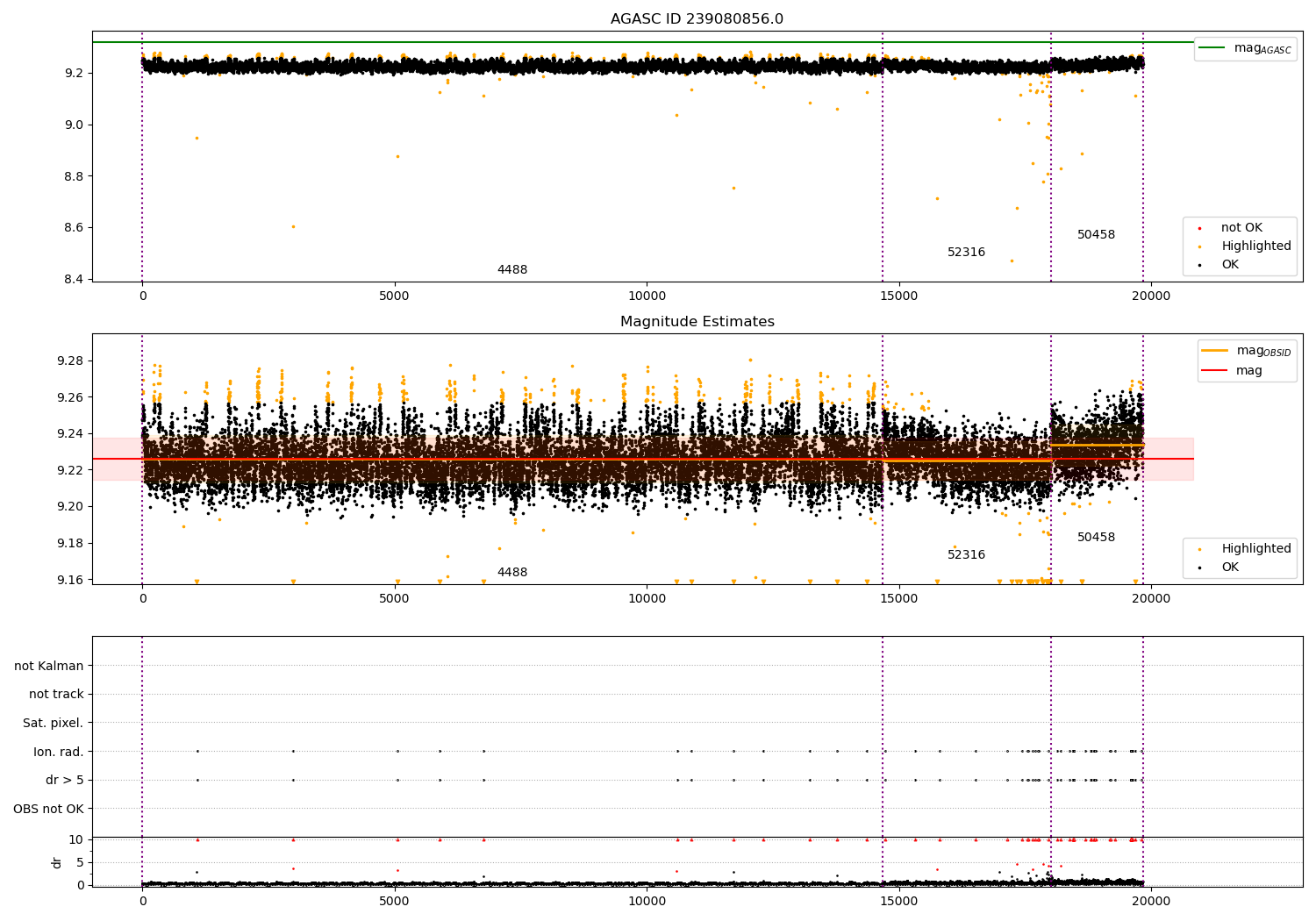Click the 9.22 y-axis tick label
Screen dimensions: 1316x921
[71, 470]
